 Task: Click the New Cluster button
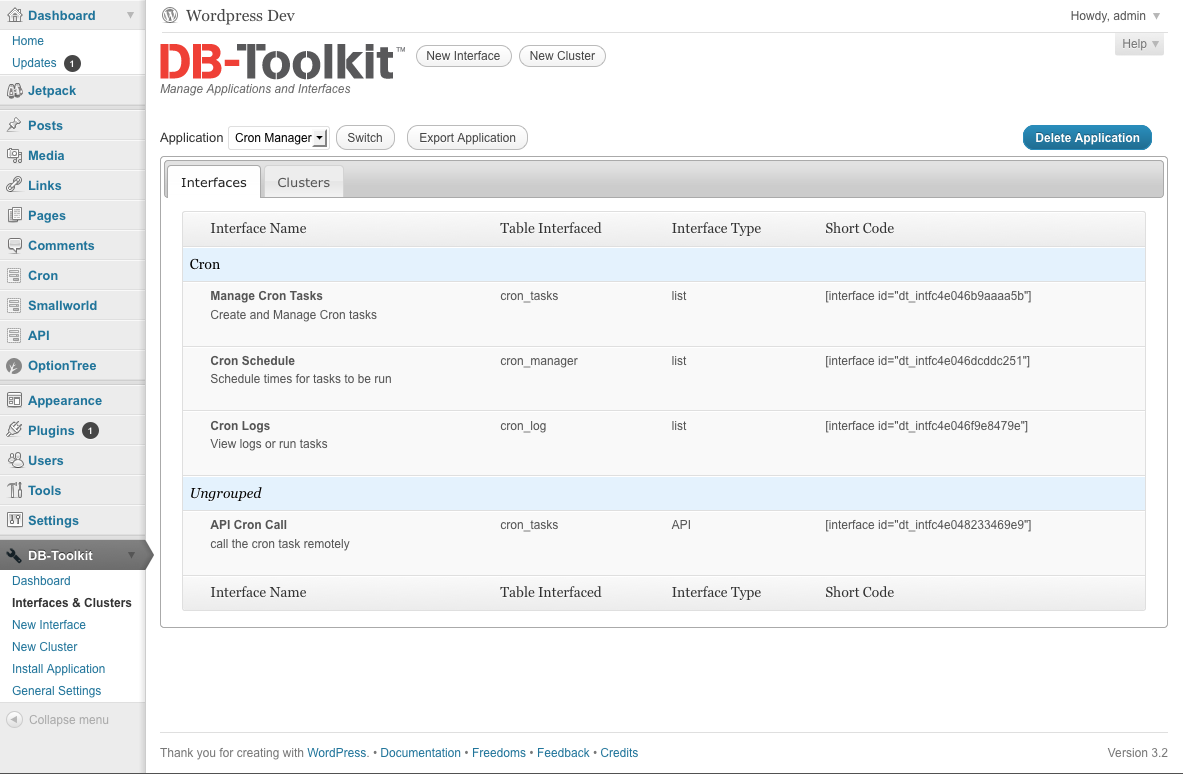pyautogui.click(x=562, y=56)
